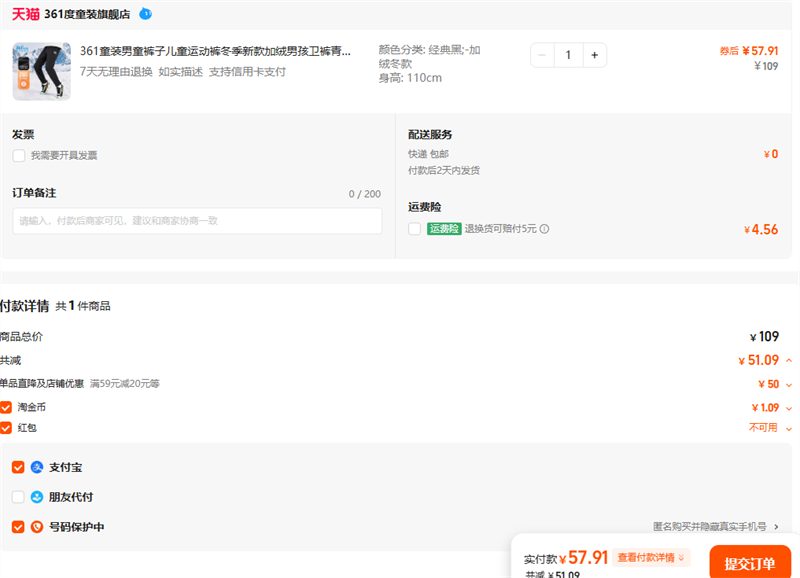
Task: Enable the 我需要开具发票 invoice checkbox
Action: click(x=19, y=156)
